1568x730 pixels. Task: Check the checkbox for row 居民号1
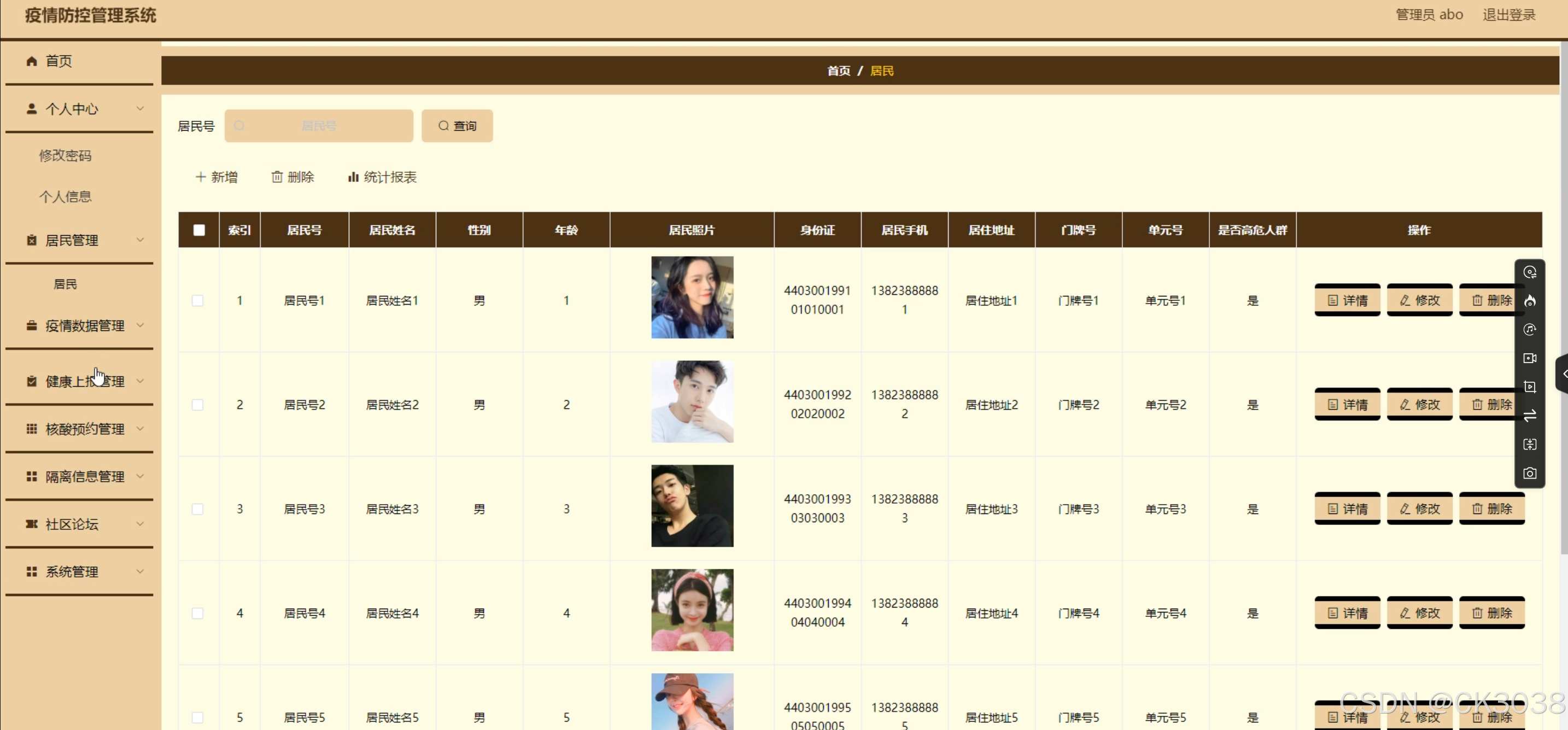click(198, 301)
